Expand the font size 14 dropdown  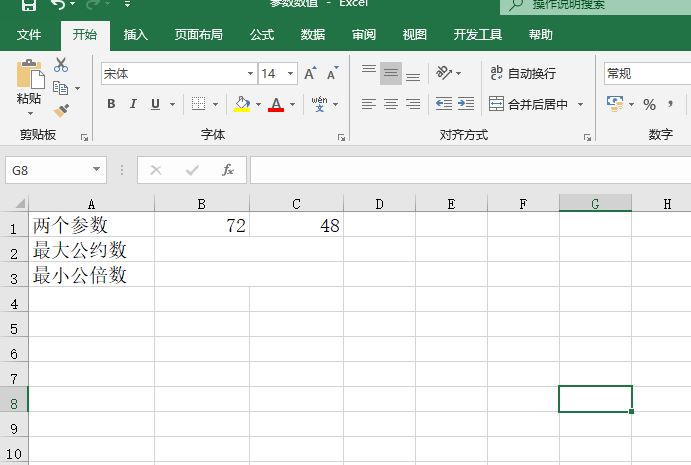tap(291, 74)
